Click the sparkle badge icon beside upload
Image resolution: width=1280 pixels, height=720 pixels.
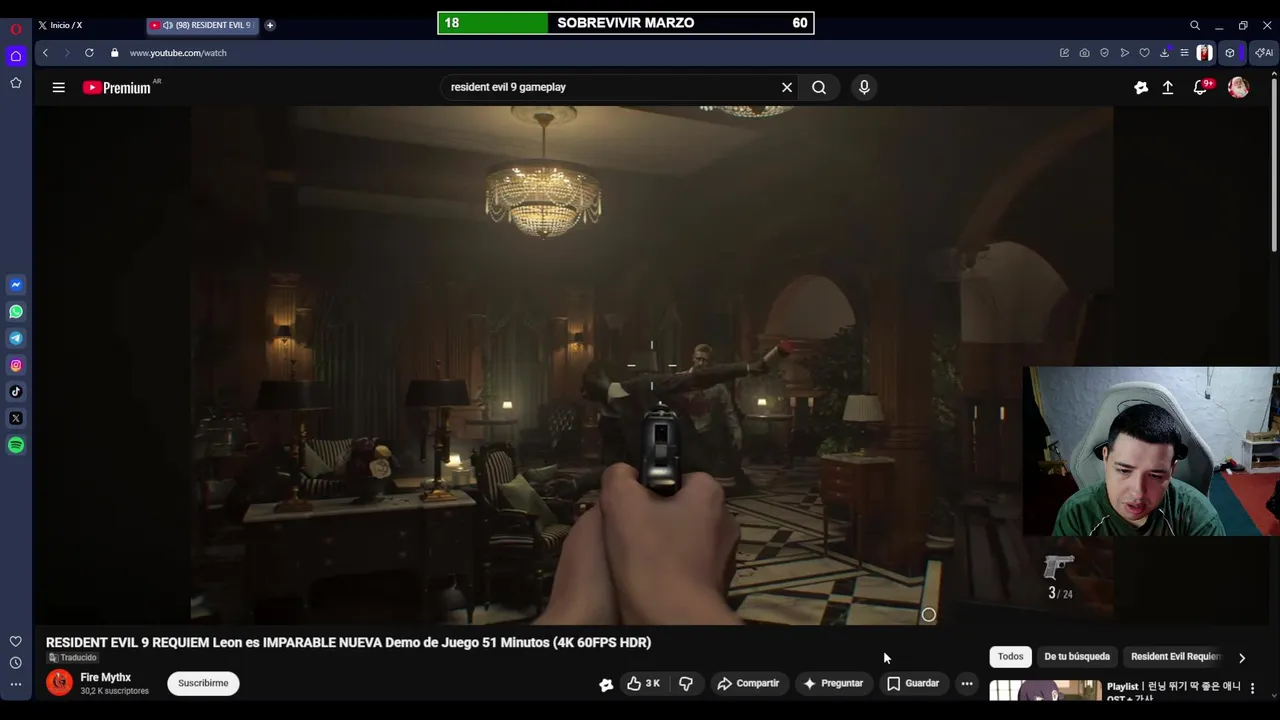1141,88
